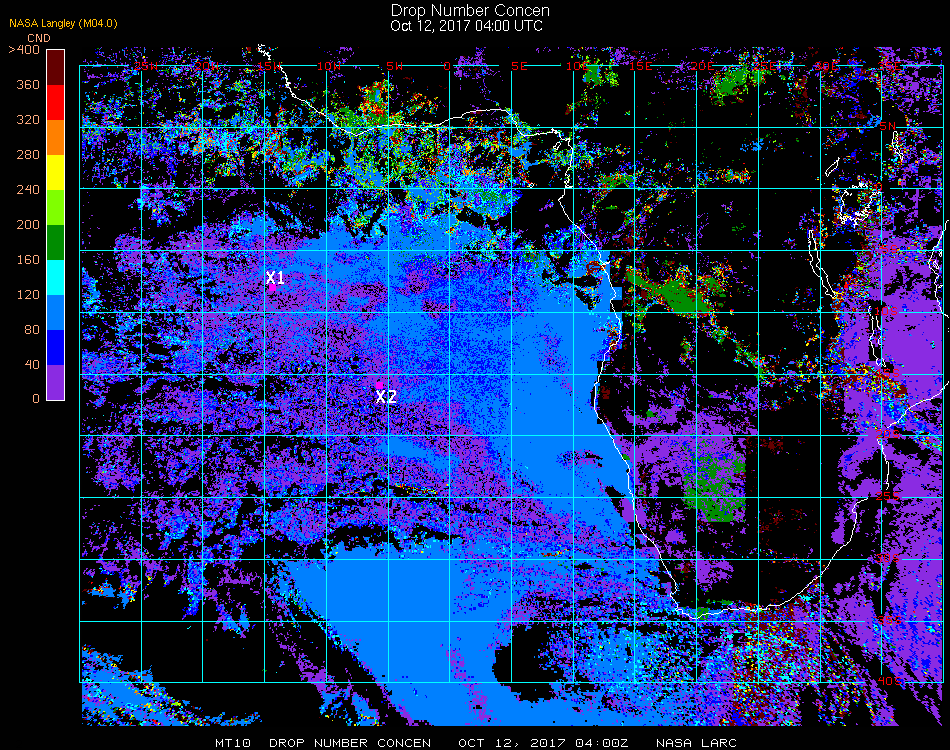Click the '0' legend value at the scale bottom
950x750 pixels.
[36, 399]
